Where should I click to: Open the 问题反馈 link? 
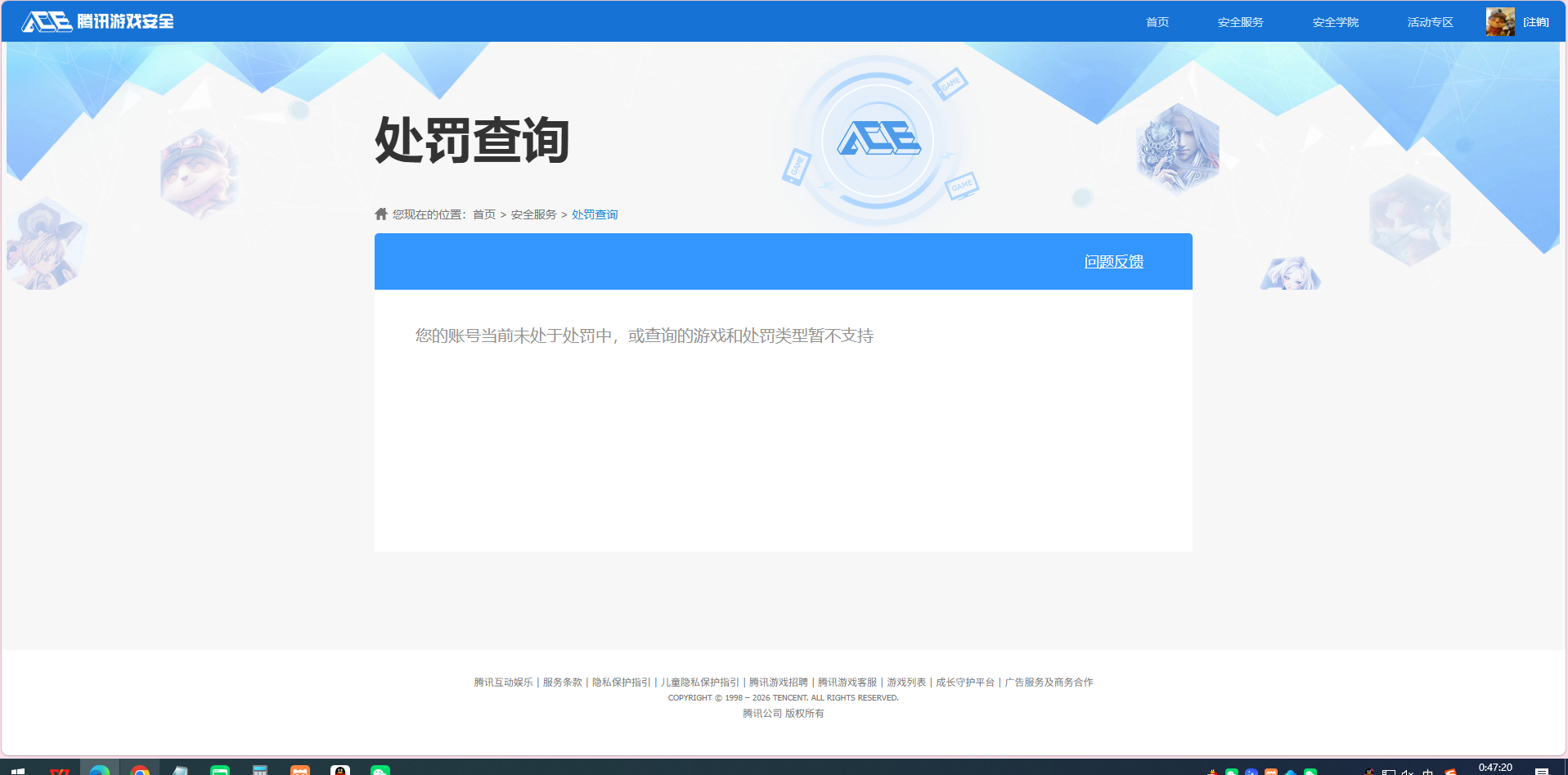click(x=1113, y=262)
